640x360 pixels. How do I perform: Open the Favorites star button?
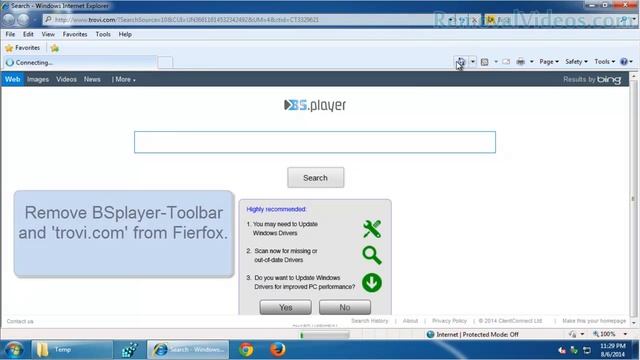point(22,48)
